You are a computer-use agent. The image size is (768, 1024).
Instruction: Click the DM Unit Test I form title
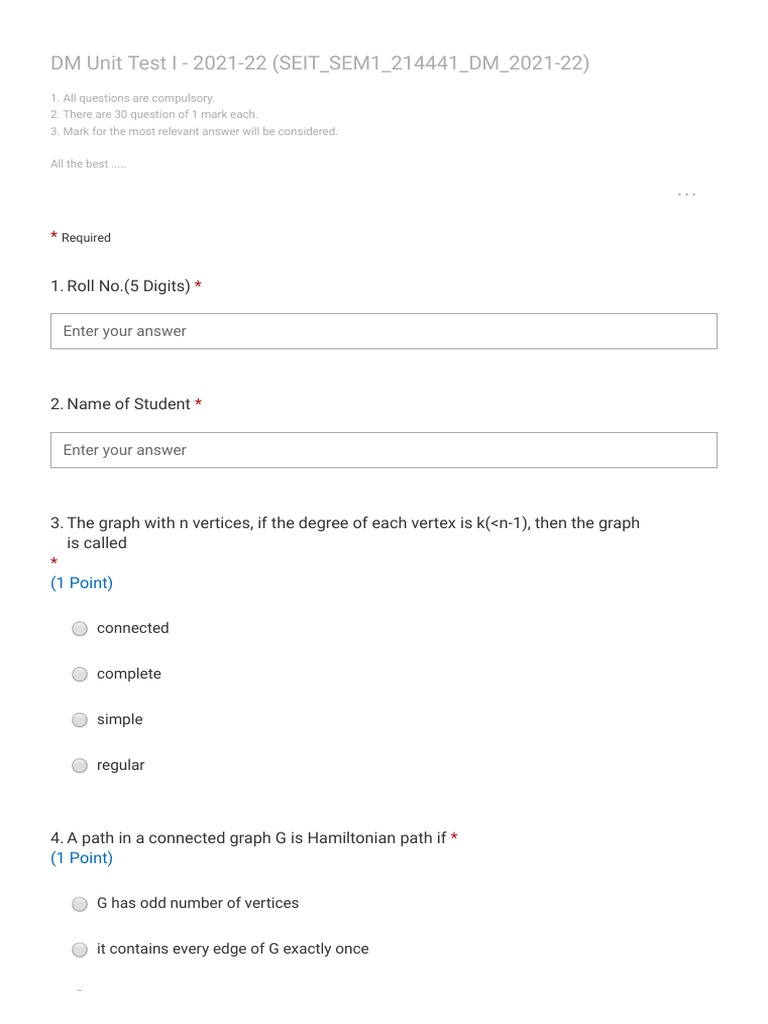pyautogui.click(x=320, y=63)
